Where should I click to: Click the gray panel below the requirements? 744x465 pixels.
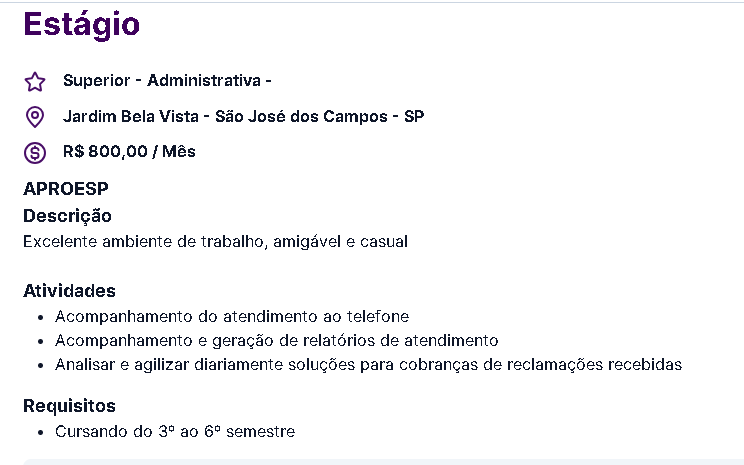click(383, 462)
